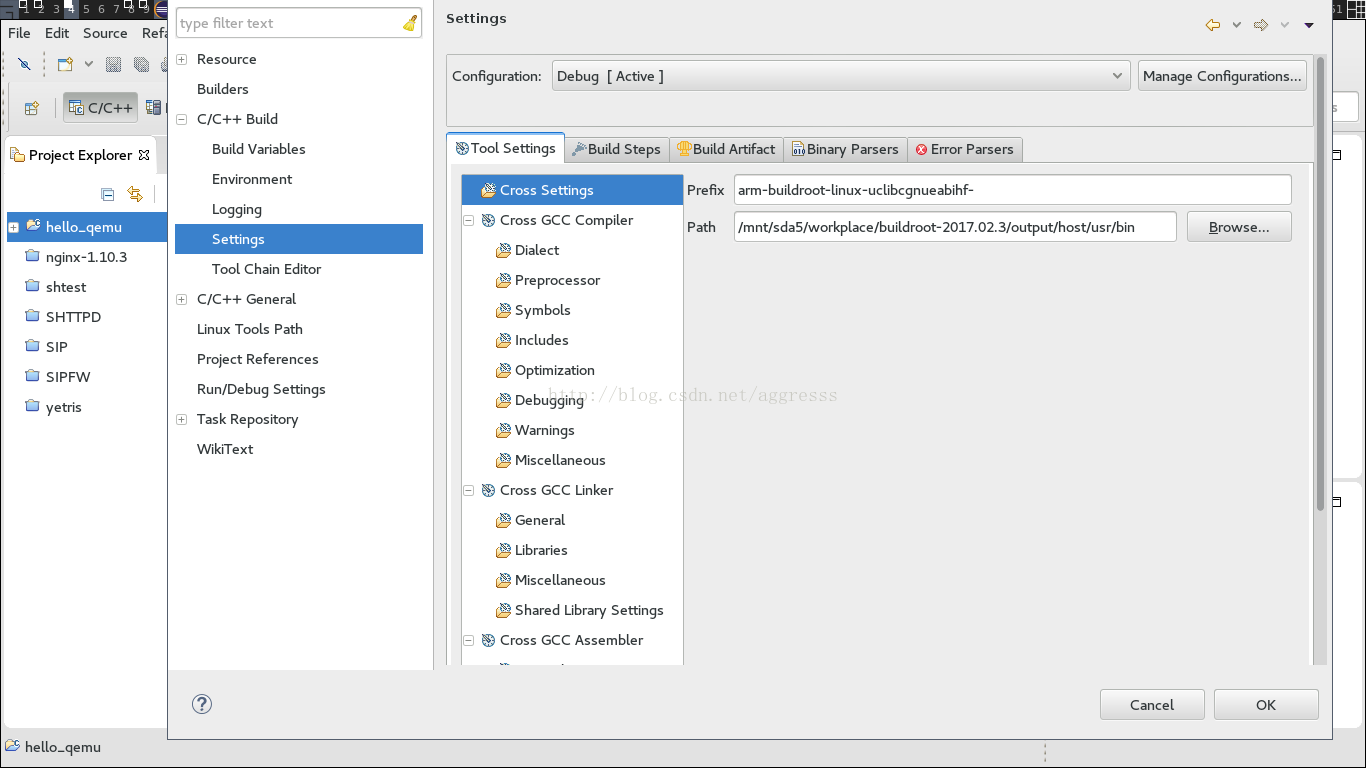Image resolution: width=1366 pixels, height=768 pixels.
Task: Switch to workspace 5 in top bar
Action: click(86, 9)
